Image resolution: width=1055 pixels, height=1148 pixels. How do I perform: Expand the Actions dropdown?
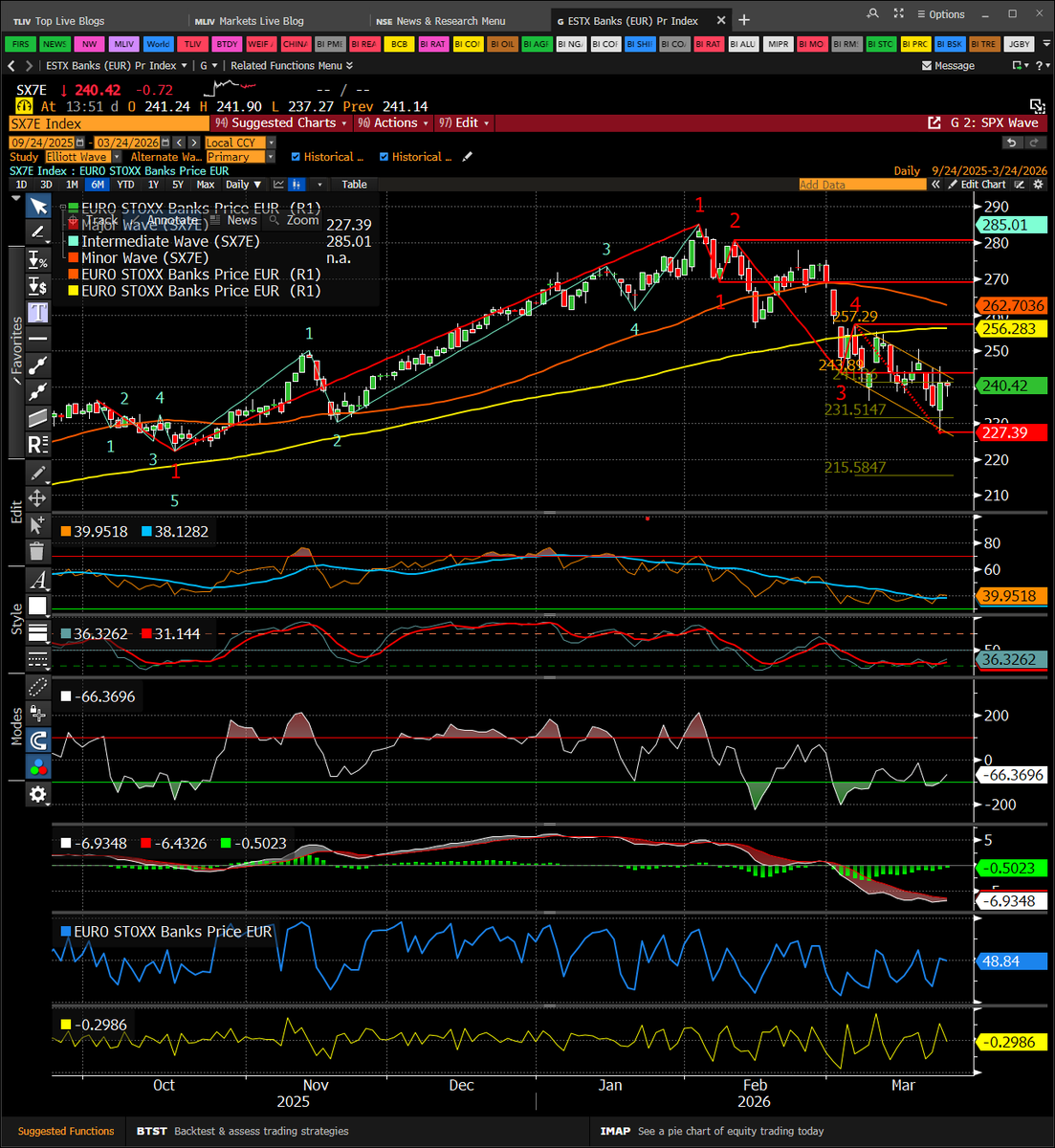(x=392, y=123)
